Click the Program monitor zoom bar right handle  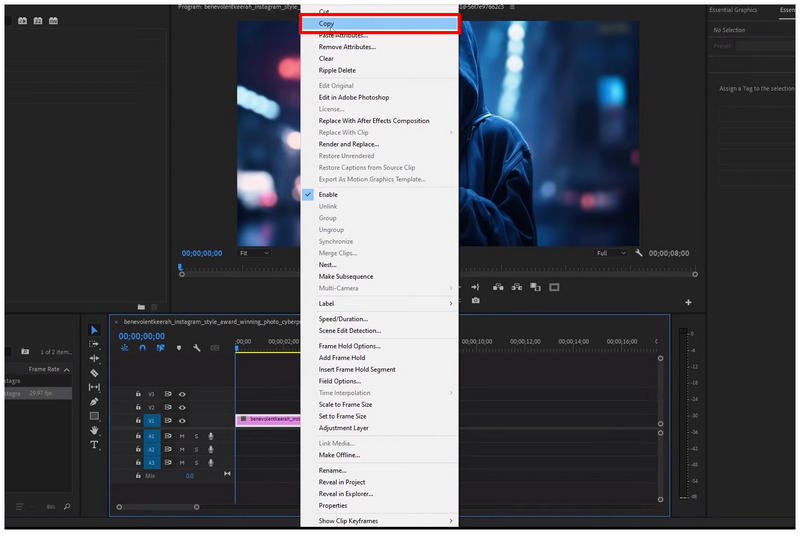695,274
